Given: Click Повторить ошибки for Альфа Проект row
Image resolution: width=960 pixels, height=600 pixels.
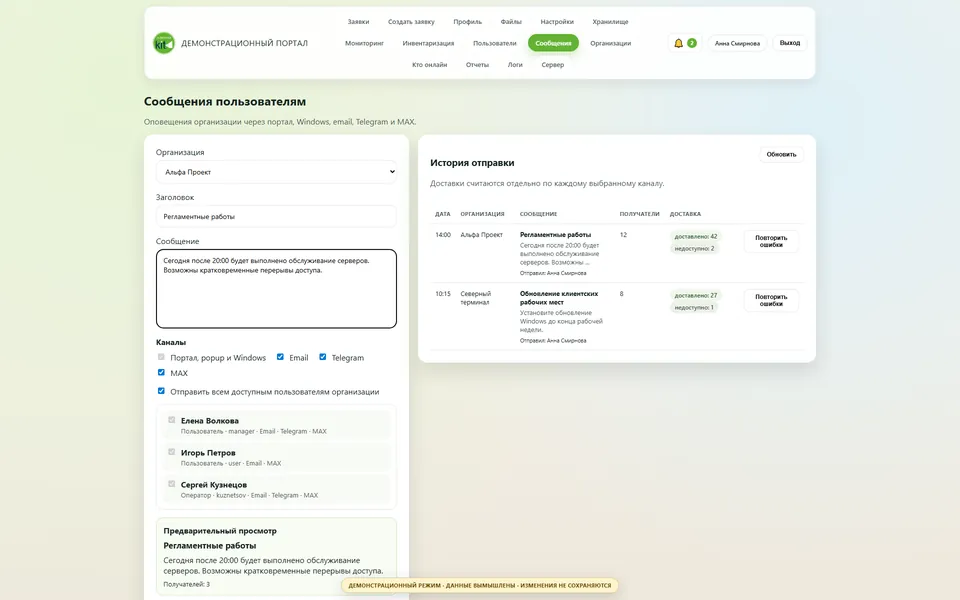Looking at the screenshot, I should click(x=771, y=241).
